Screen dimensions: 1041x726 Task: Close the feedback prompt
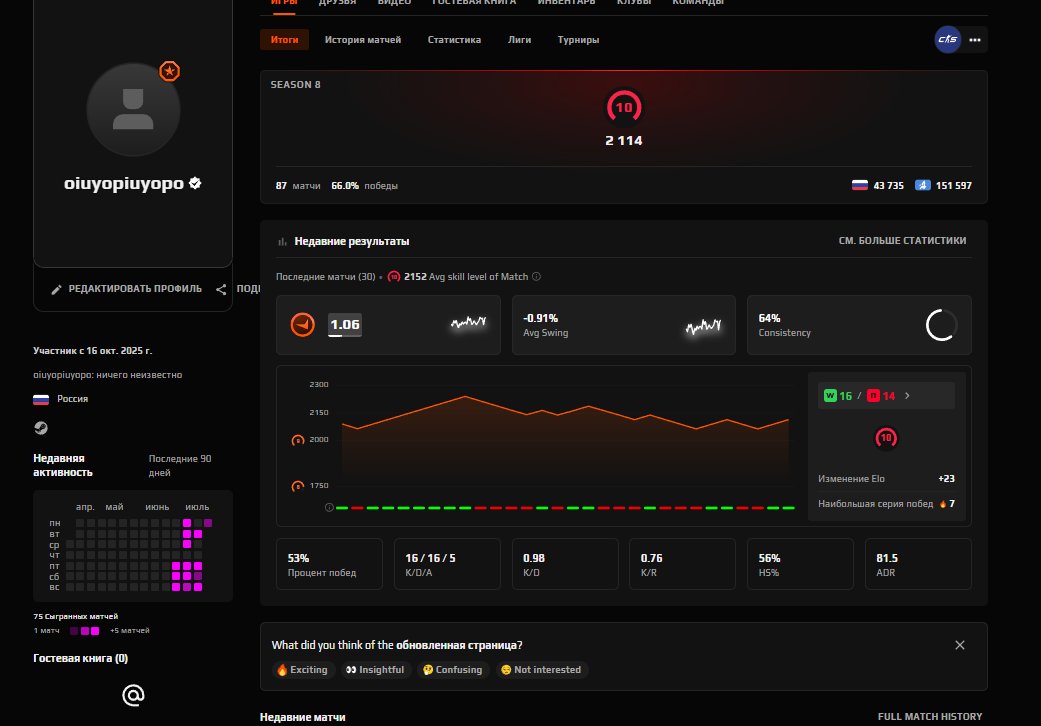tap(959, 645)
